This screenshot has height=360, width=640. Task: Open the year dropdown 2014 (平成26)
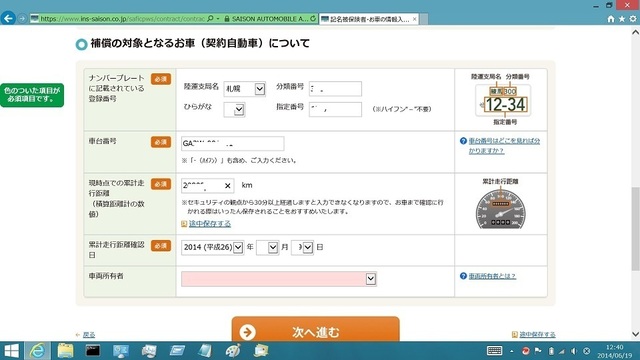(x=212, y=247)
